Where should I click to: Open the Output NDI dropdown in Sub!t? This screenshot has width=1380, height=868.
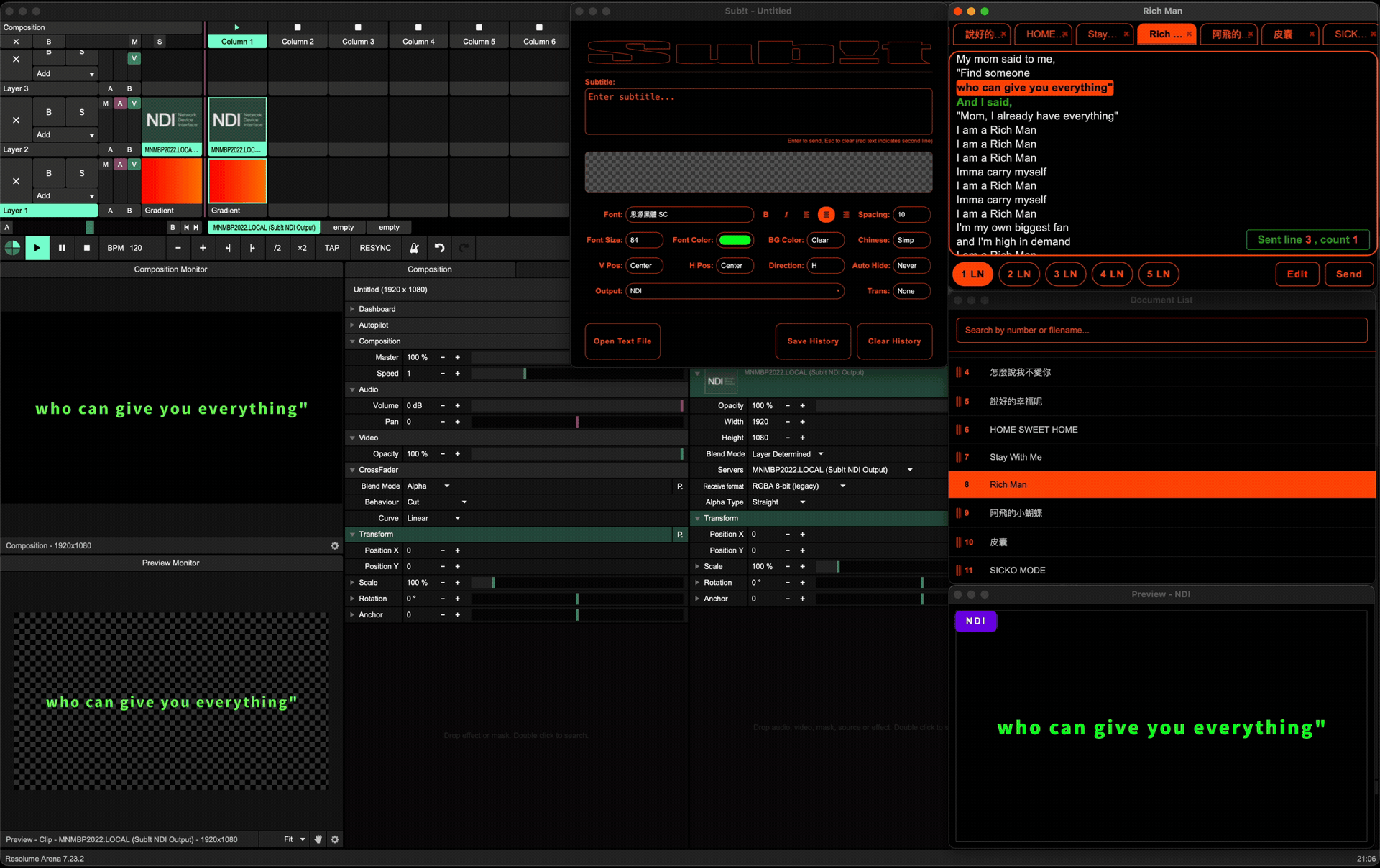735,291
